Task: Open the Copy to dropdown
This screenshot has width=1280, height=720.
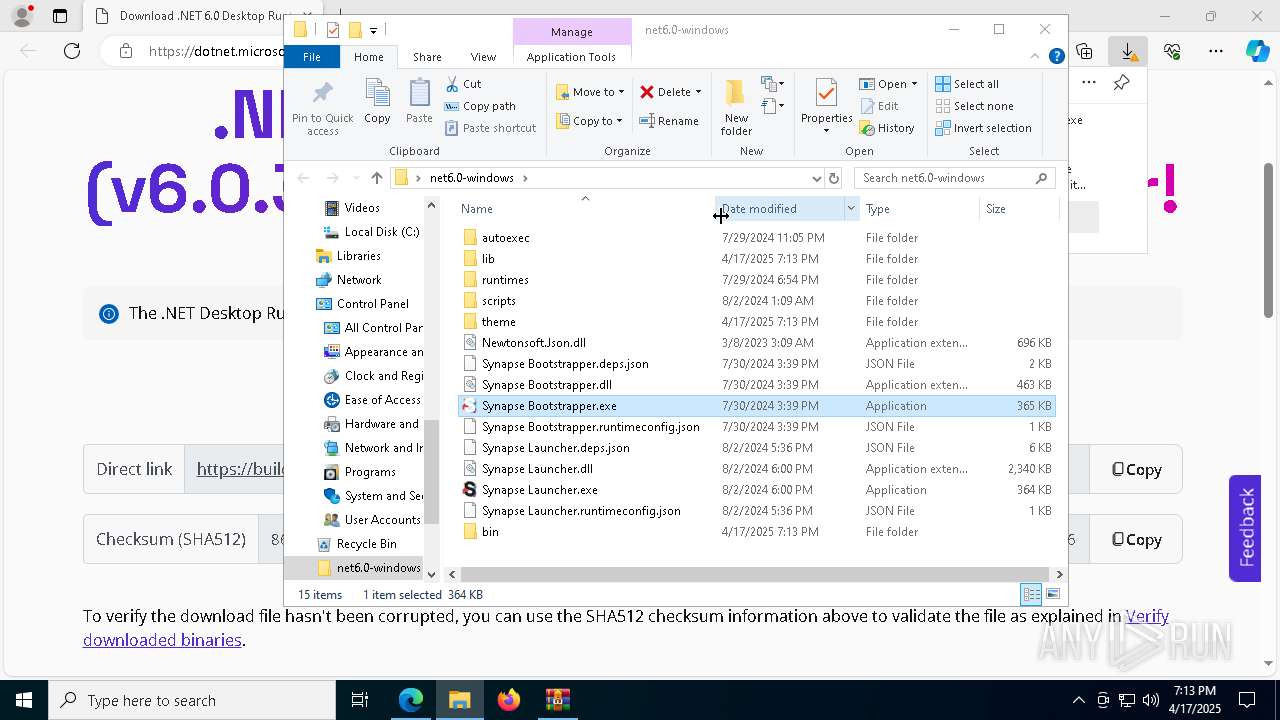Action: (588, 121)
